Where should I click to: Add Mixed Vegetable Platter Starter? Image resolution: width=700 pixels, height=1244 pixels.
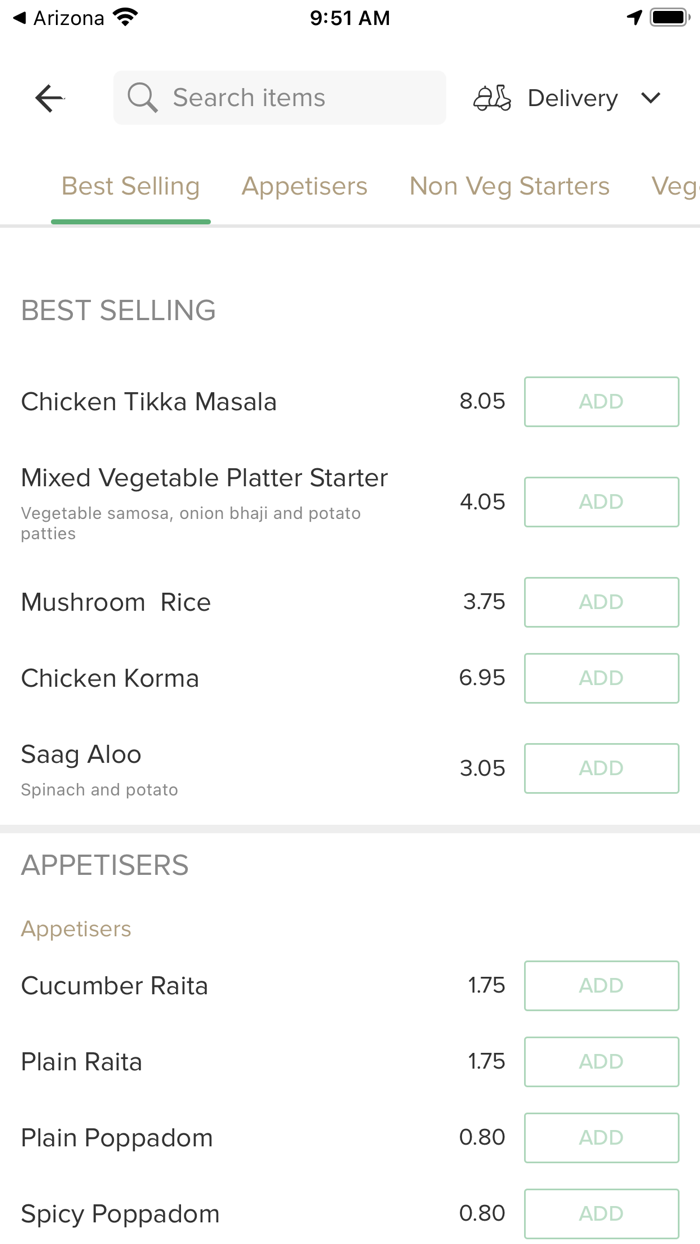pyautogui.click(x=601, y=502)
